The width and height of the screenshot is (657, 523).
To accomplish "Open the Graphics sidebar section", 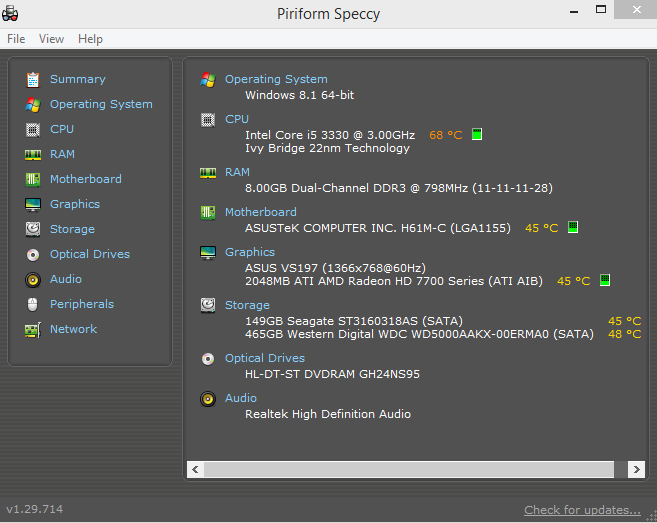I will (x=75, y=204).
